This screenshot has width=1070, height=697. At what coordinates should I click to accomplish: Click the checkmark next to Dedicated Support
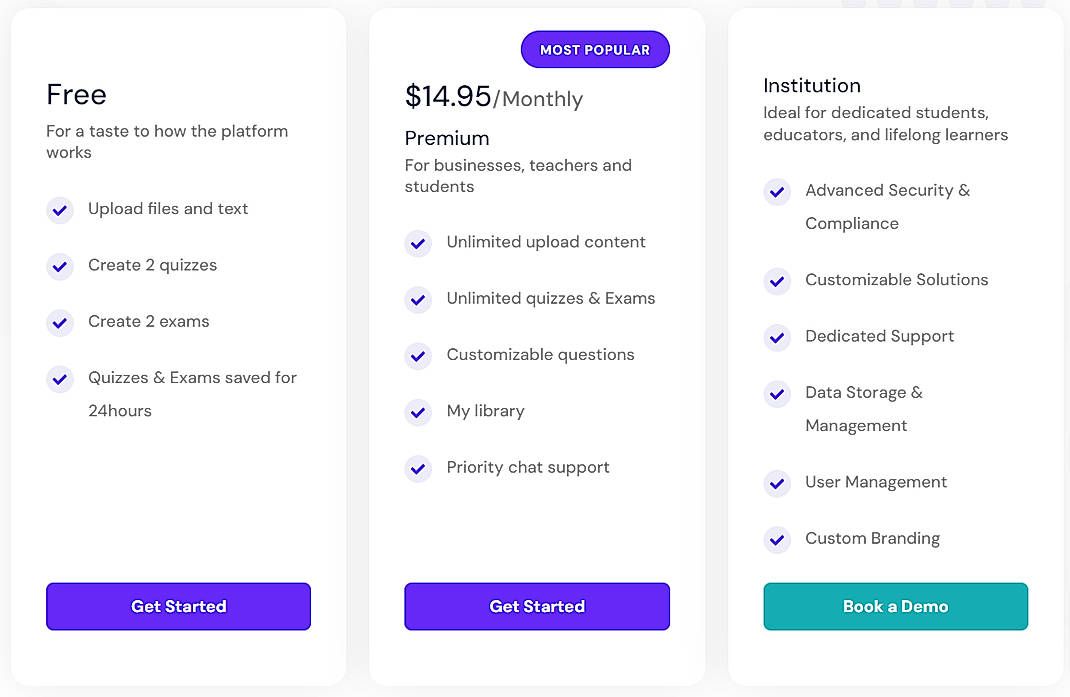pos(777,338)
